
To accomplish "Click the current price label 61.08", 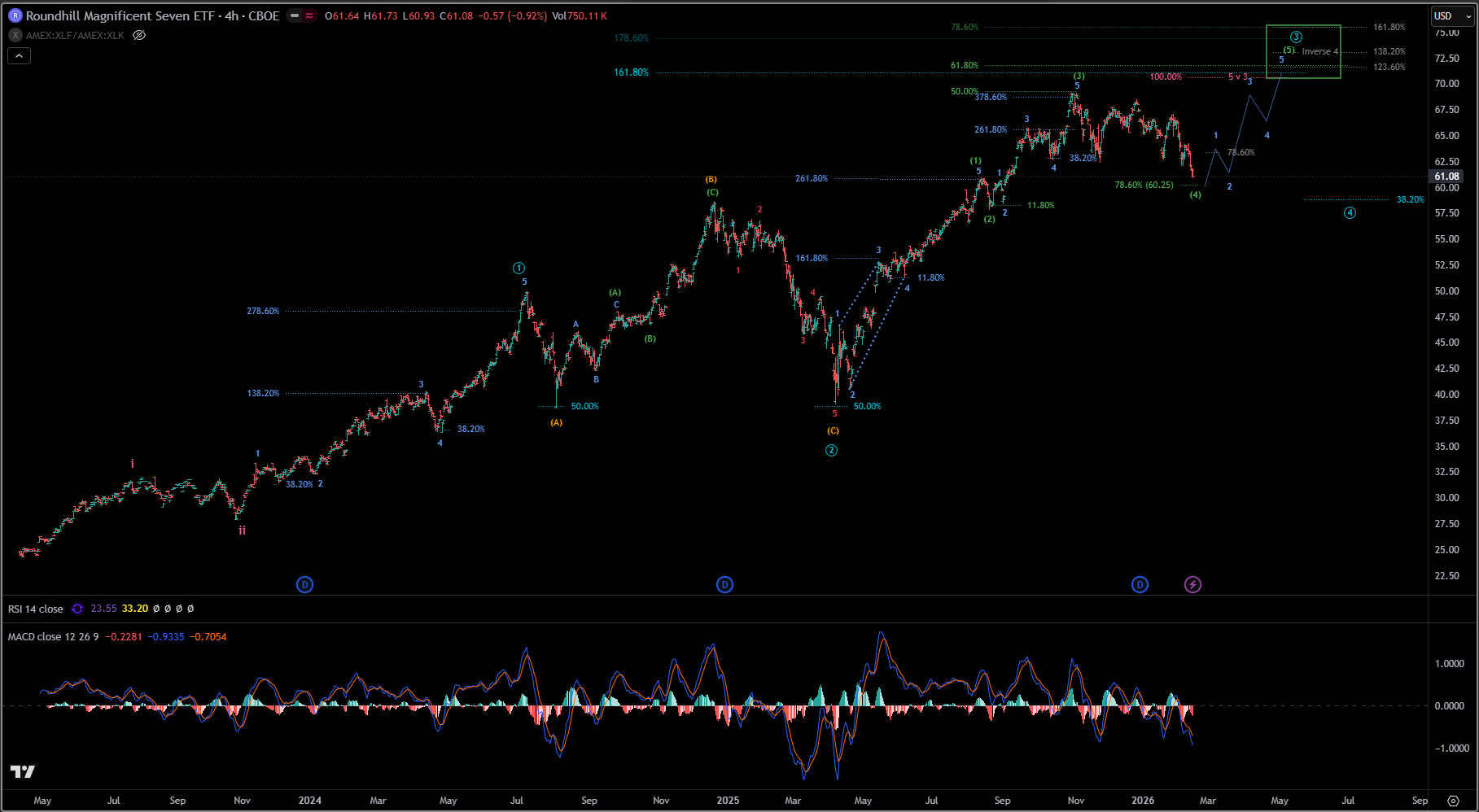I will [1447, 177].
